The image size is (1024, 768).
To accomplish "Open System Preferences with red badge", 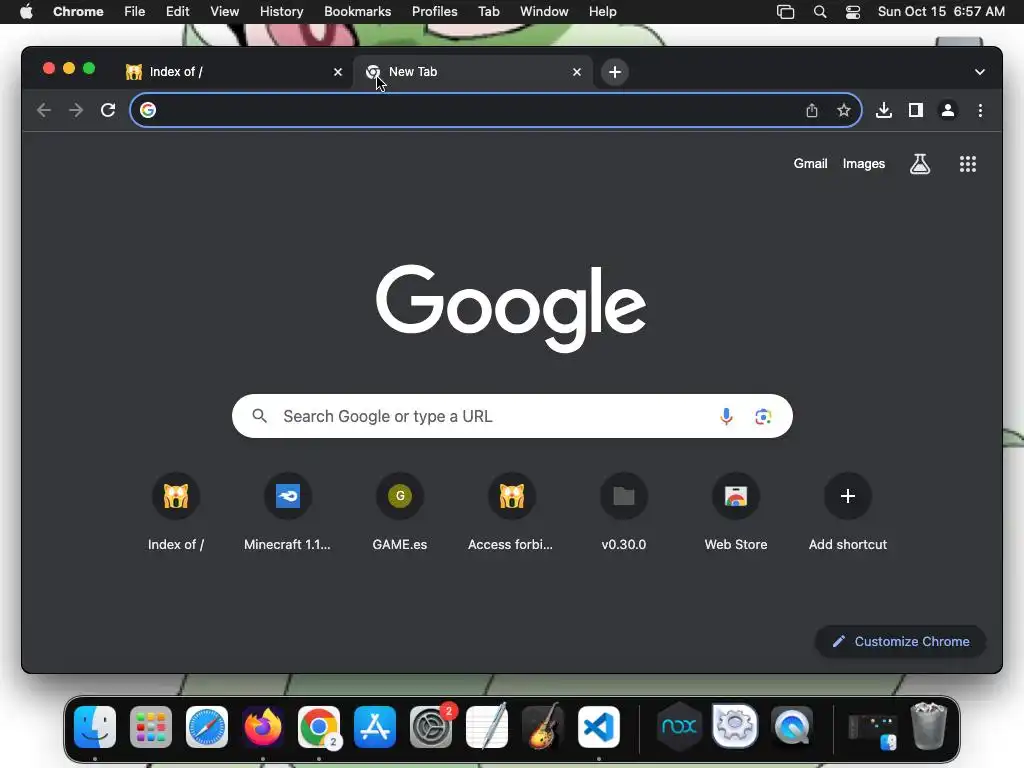I will coord(431,727).
